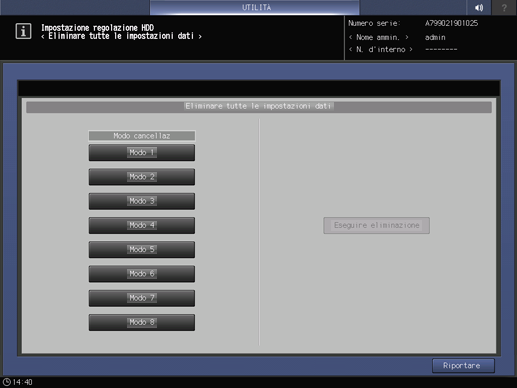The width and height of the screenshot is (517, 388).
Task: Select Modo 4 button
Action: [142, 225]
